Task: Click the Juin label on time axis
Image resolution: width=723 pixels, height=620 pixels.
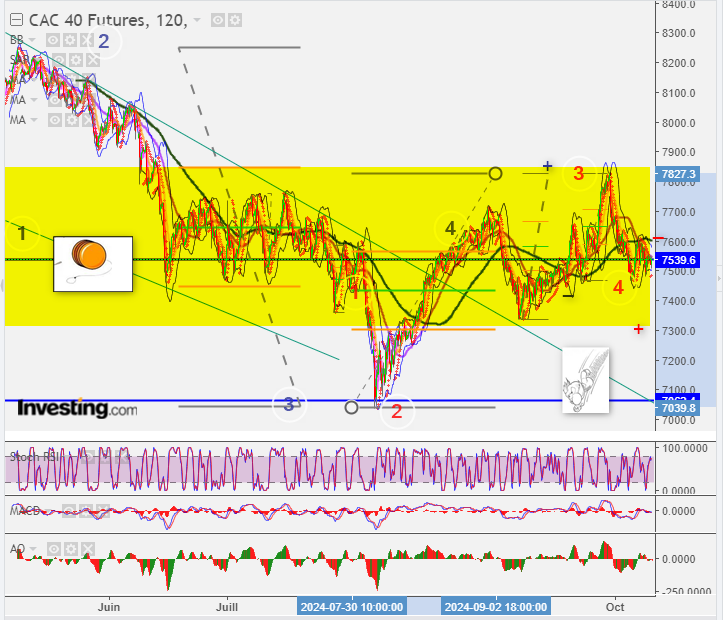Action: [x=109, y=607]
